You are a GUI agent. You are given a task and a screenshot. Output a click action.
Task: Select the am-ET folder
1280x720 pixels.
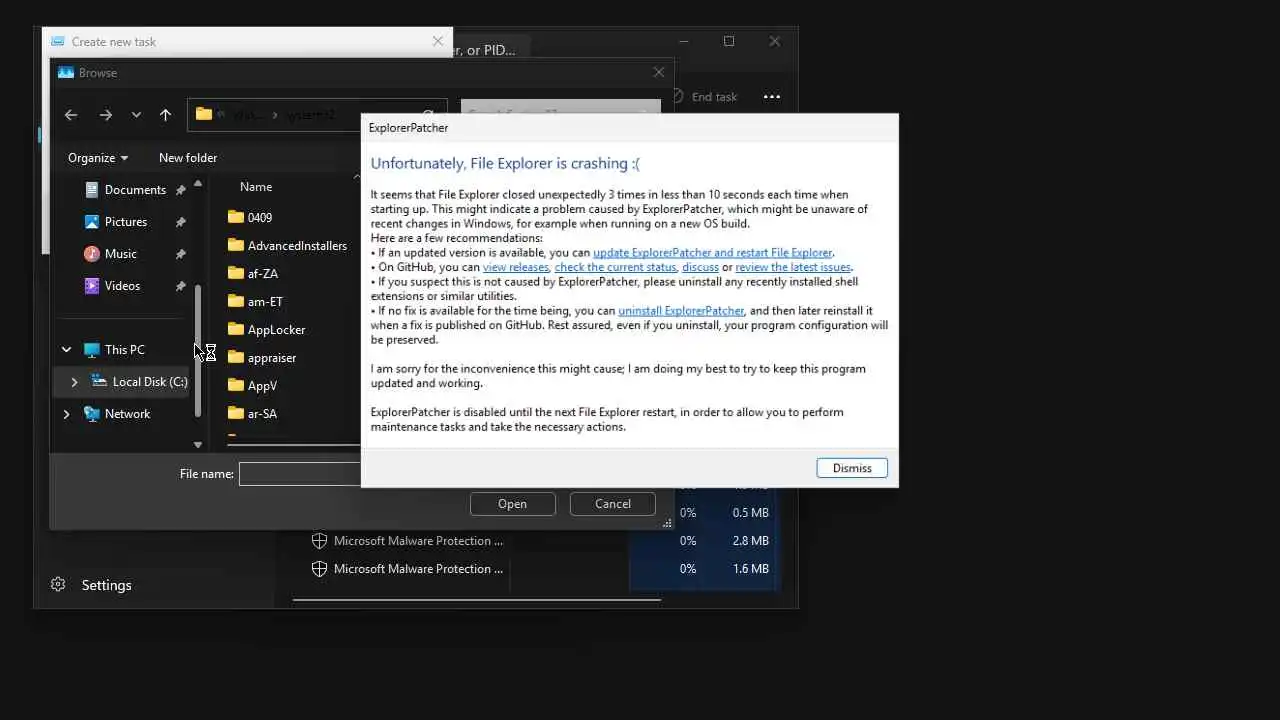265,301
